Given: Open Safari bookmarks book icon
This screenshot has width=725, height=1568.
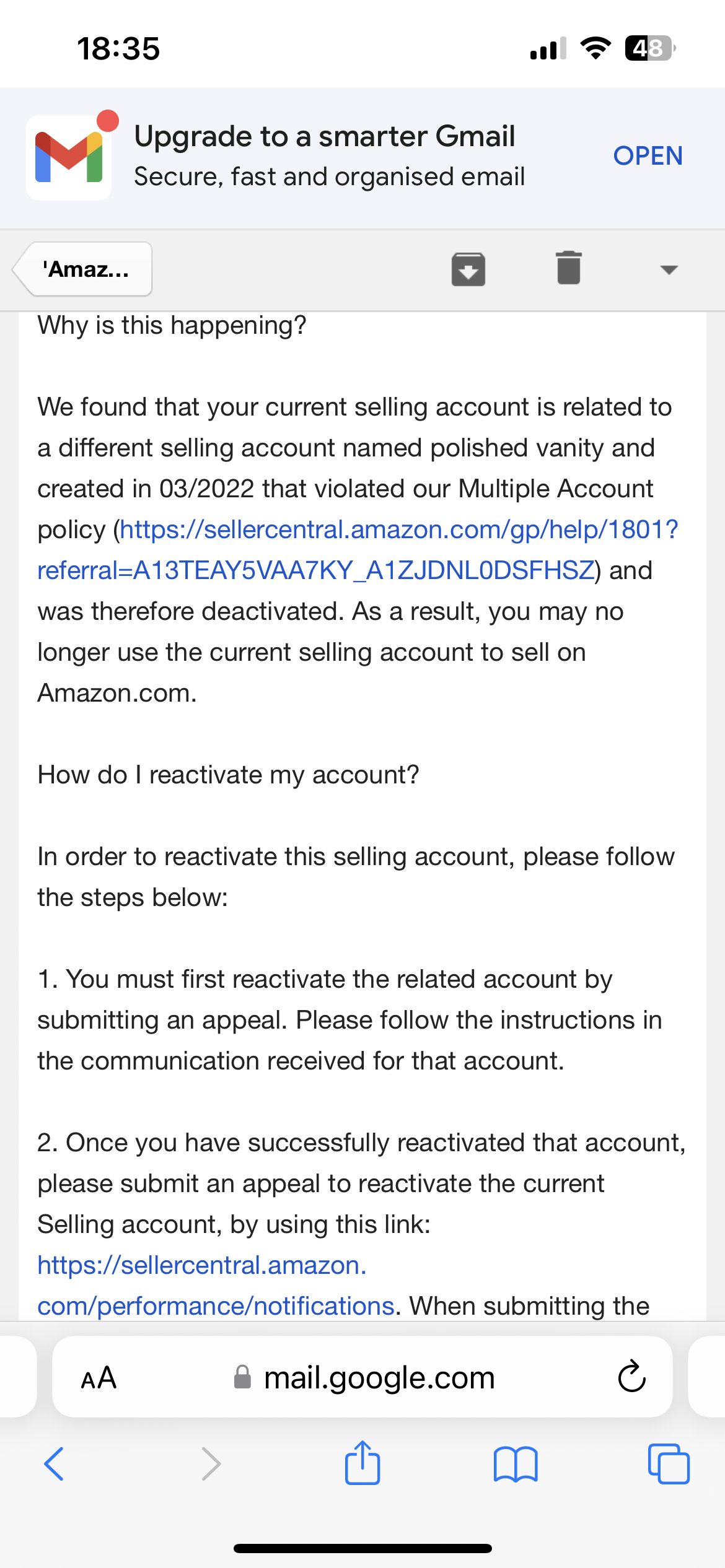Looking at the screenshot, I should (516, 1464).
